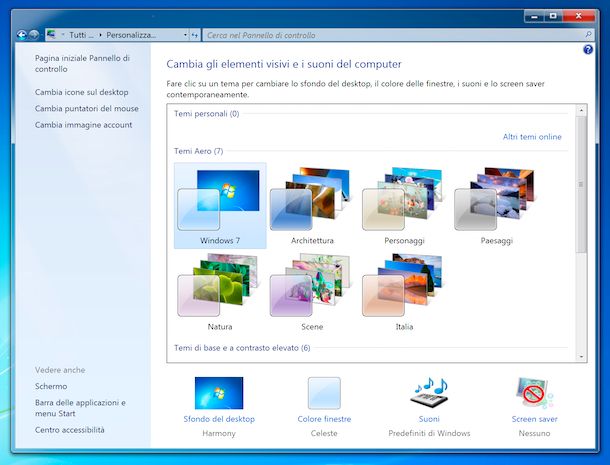610x465 pixels.
Task: Open Pagina iniziale Pannello di controllo
Action: point(82,63)
